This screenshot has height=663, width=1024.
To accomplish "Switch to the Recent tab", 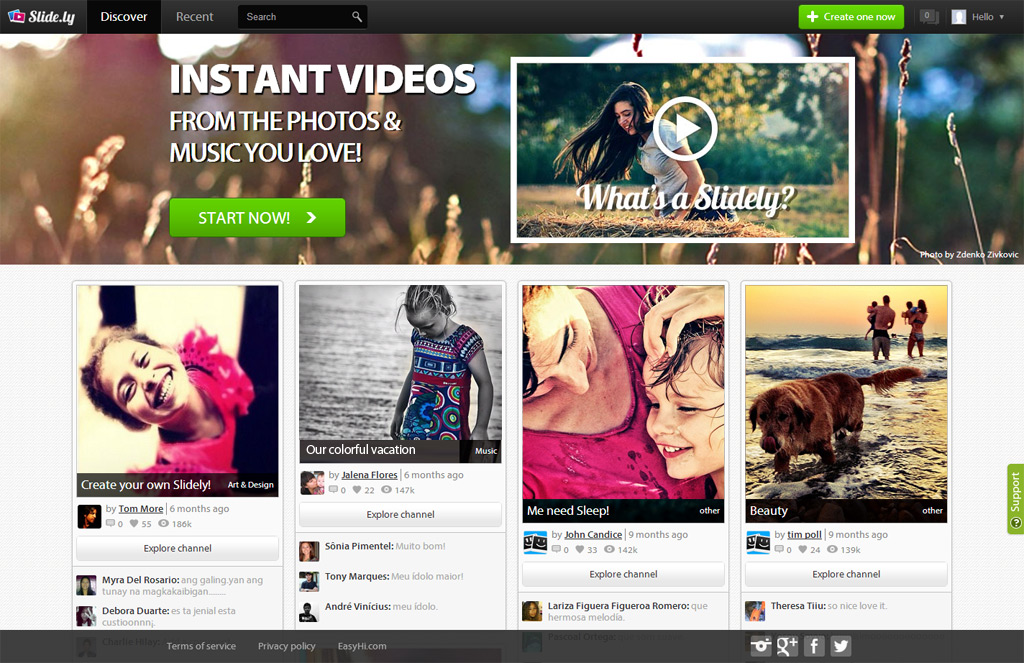I will tap(194, 16).
